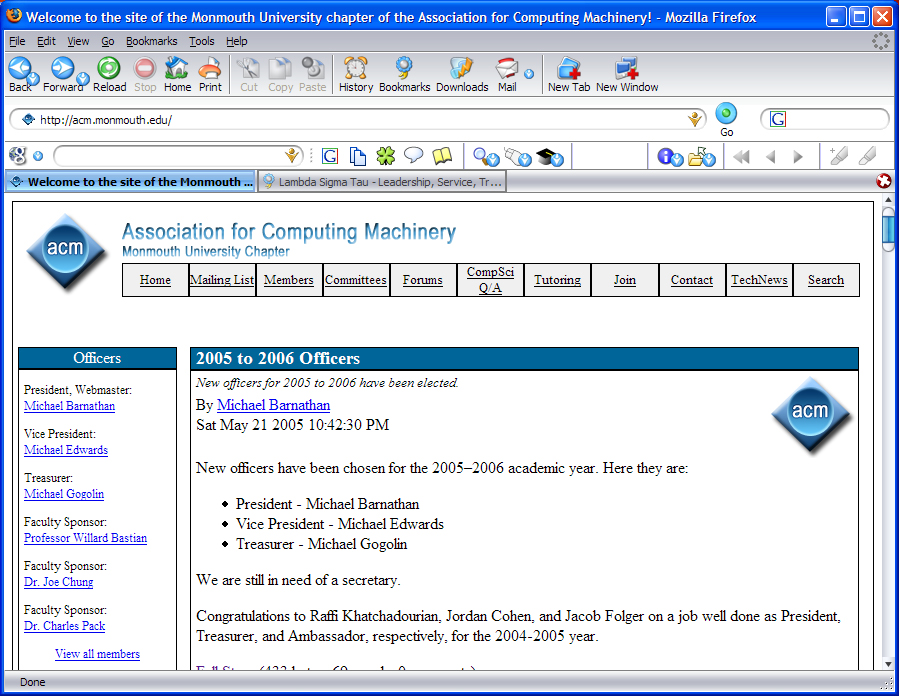The image size is (899, 696).
Task: Click the Bookmarks star toolbar icon
Action: (x=404, y=70)
